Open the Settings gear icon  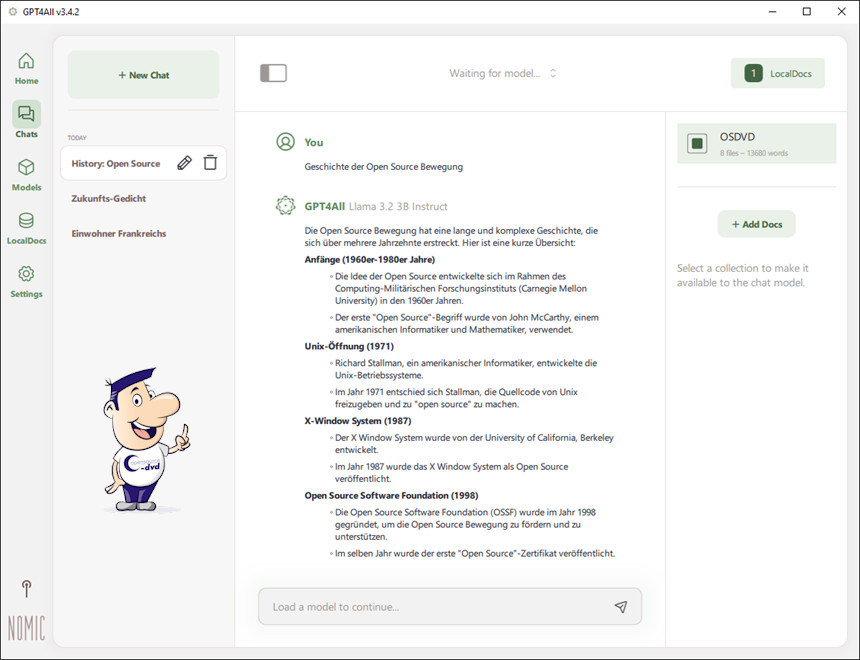(x=26, y=274)
